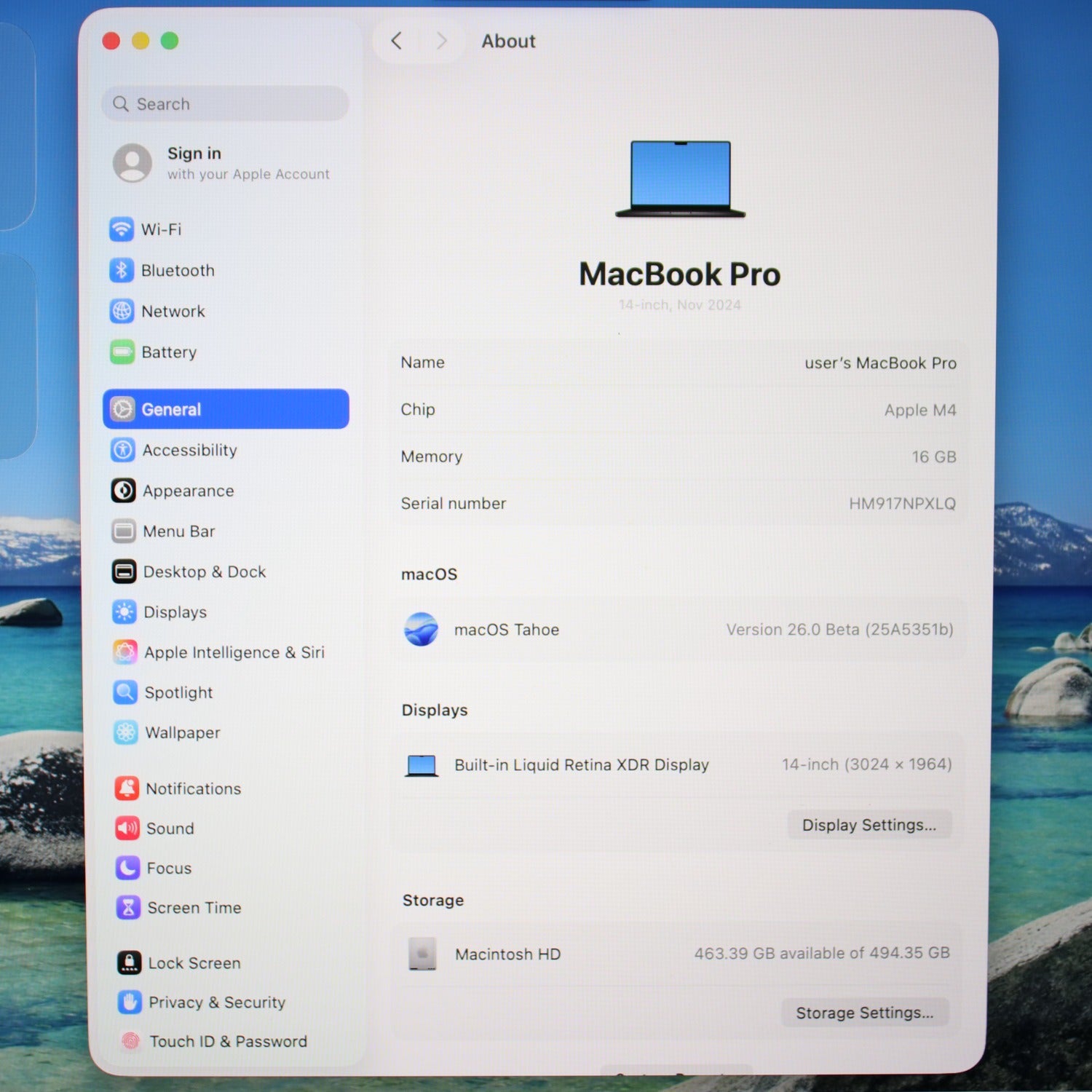
Task: Click the Wi-Fi icon in sidebar
Action: pos(122,229)
